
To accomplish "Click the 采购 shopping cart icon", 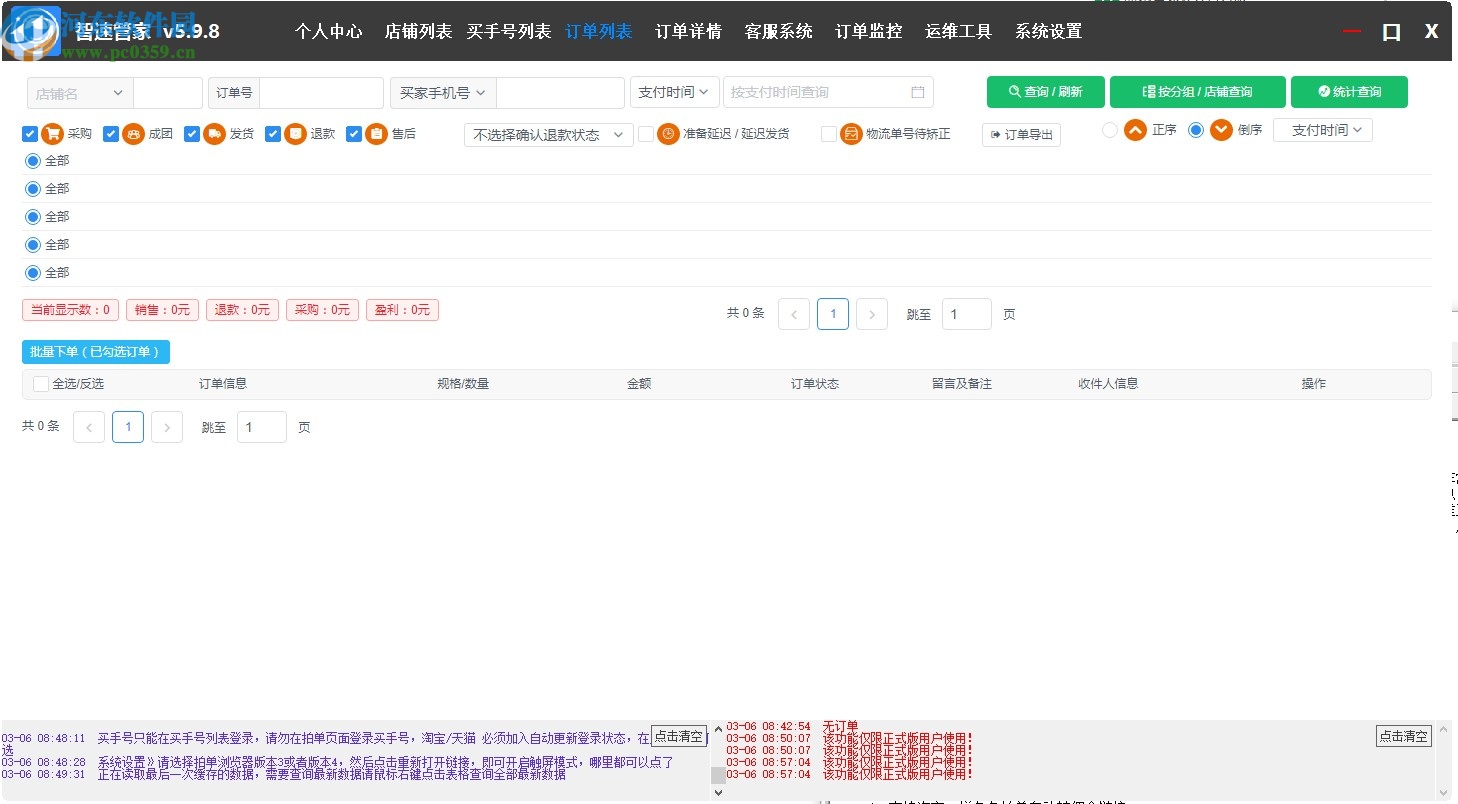I will (x=51, y=133).
